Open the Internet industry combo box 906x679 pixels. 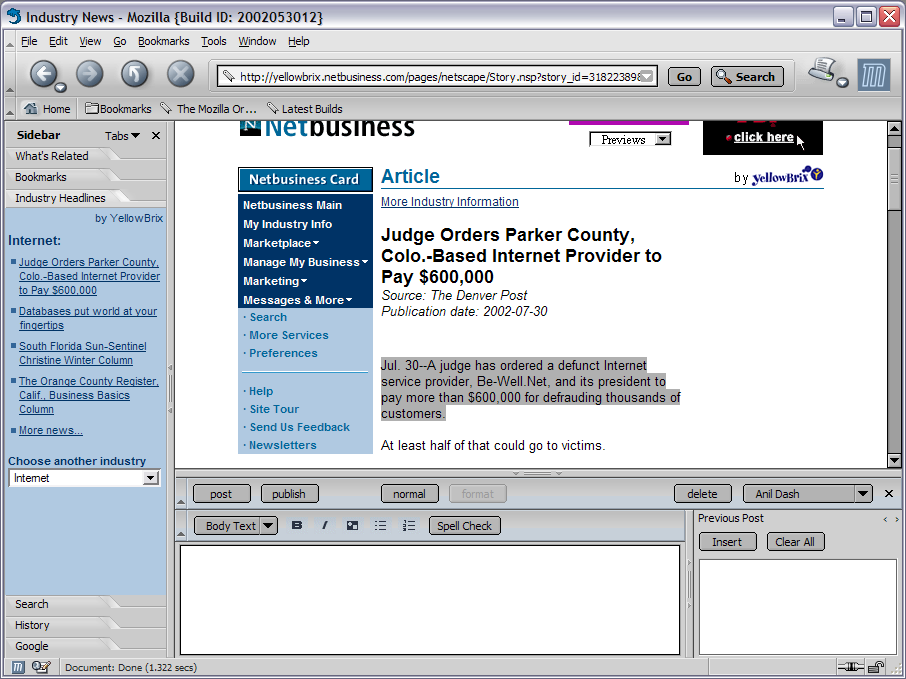click(84, 478)
